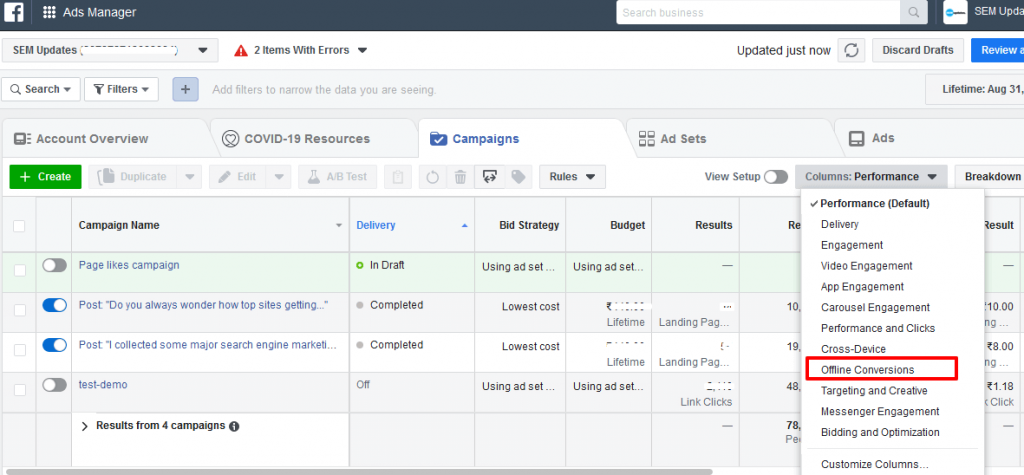
Task: Open the Lifetime date range selector
Action: coord(975,89)
